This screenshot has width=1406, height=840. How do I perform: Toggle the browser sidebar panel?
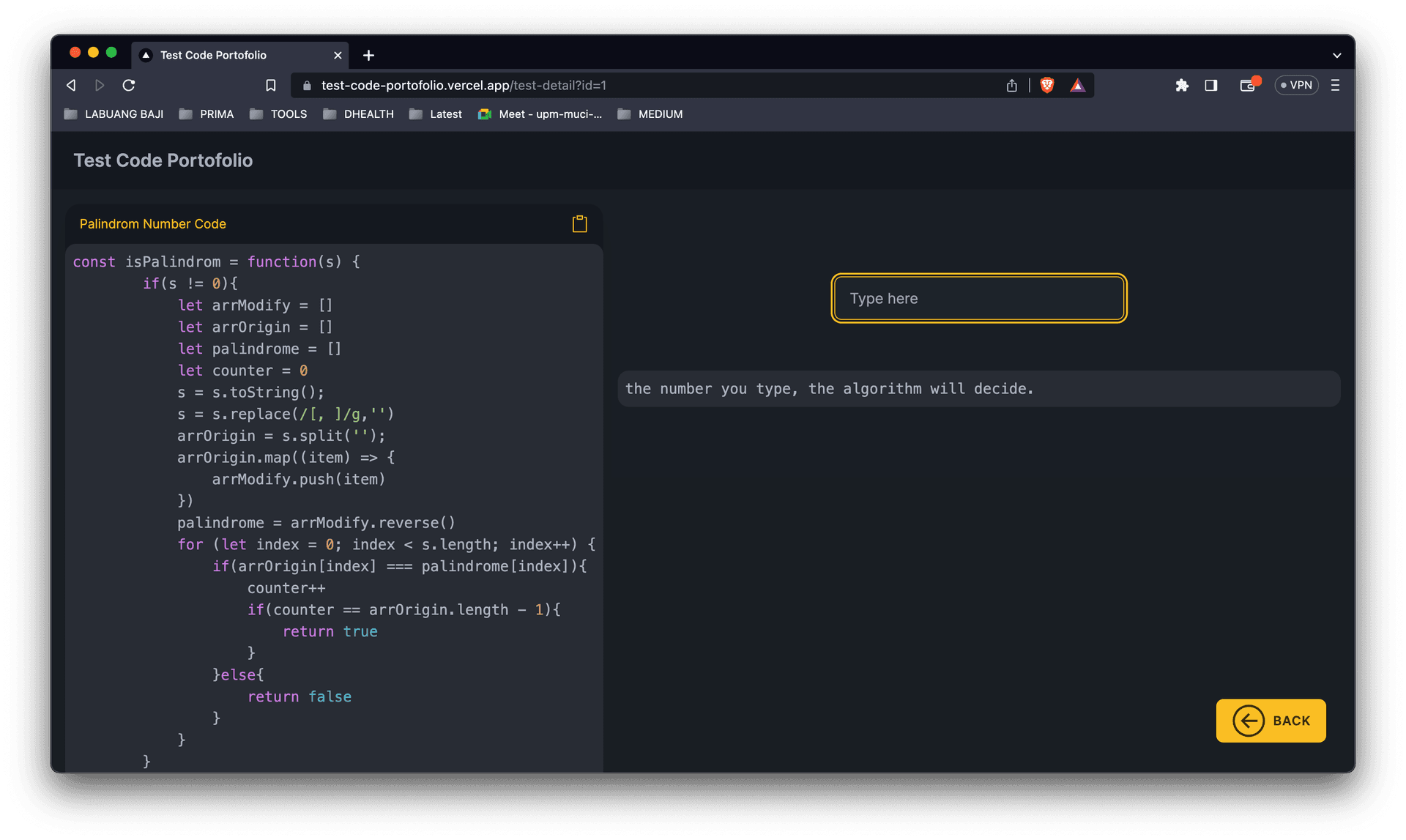point(1211,86)
